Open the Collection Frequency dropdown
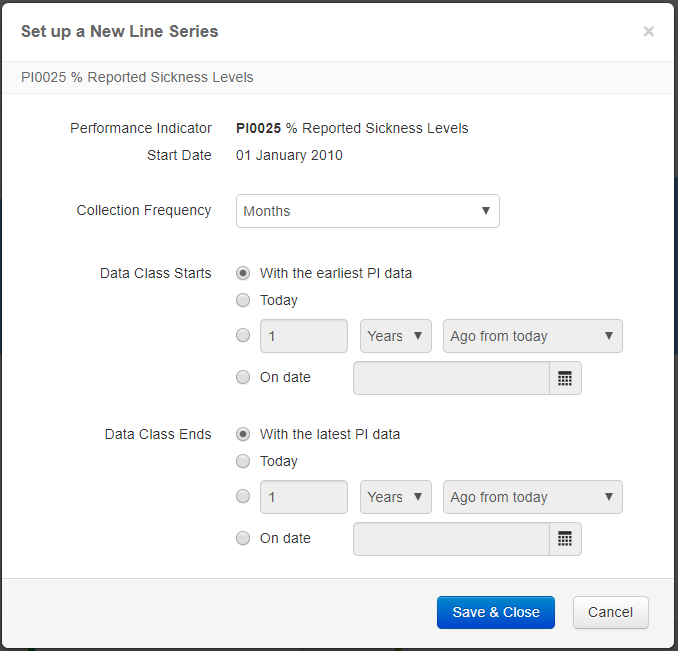The width and height of the screenshot is (678, 651). (368, 211)
